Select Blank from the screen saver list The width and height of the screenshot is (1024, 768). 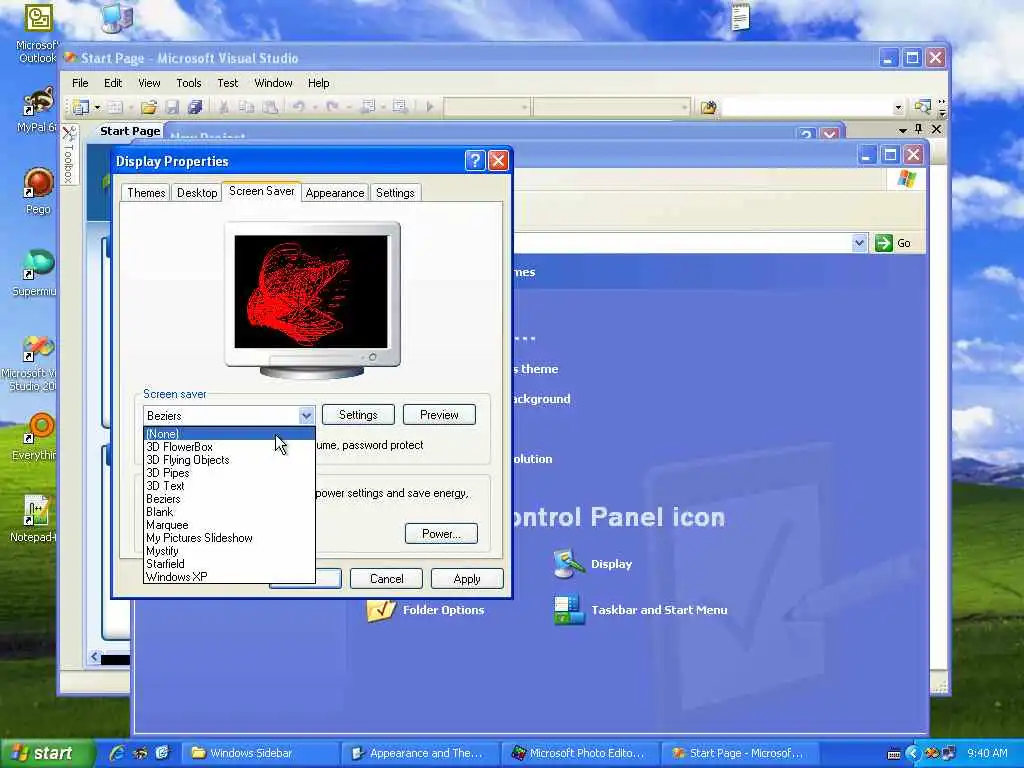pyautogui.click(x=229, y=512)
